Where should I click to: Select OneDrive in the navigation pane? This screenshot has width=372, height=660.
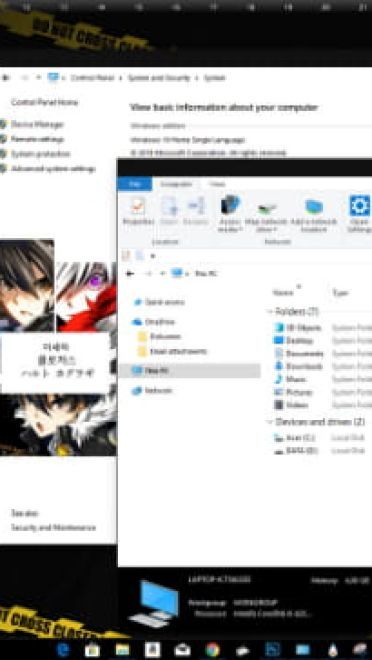coord(154,322)
